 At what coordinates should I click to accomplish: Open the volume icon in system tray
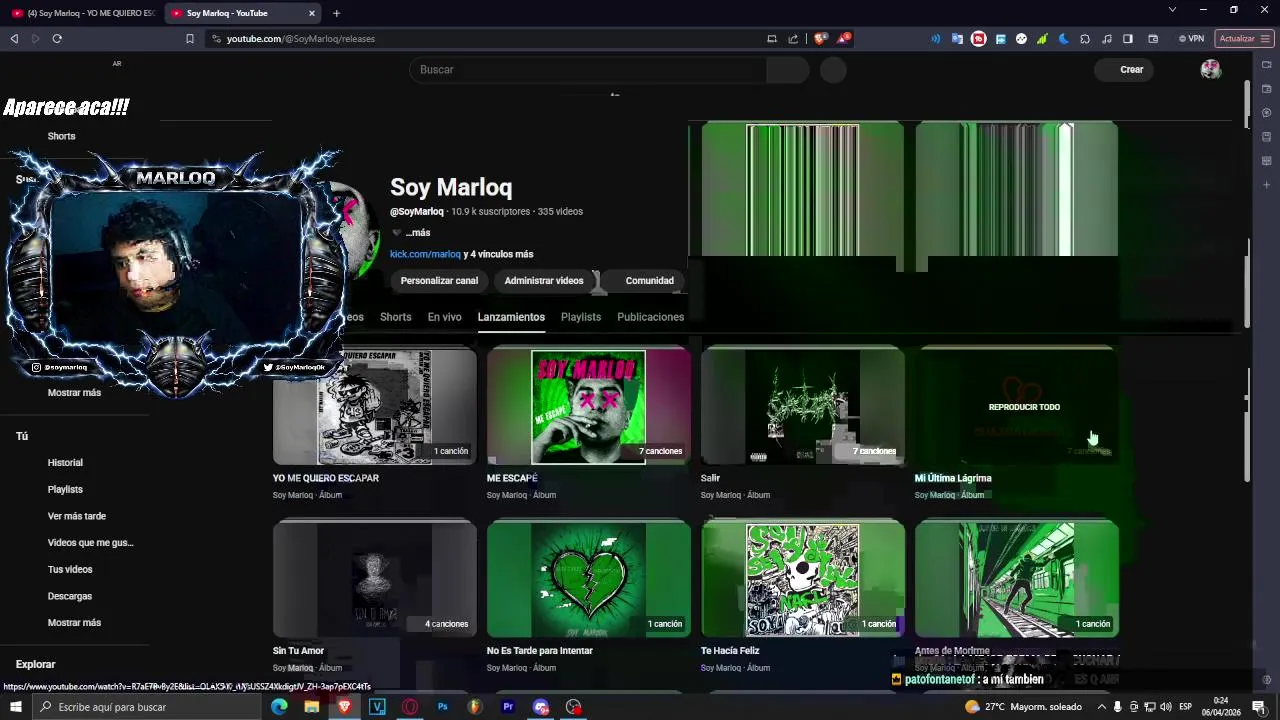(1166, 707)
